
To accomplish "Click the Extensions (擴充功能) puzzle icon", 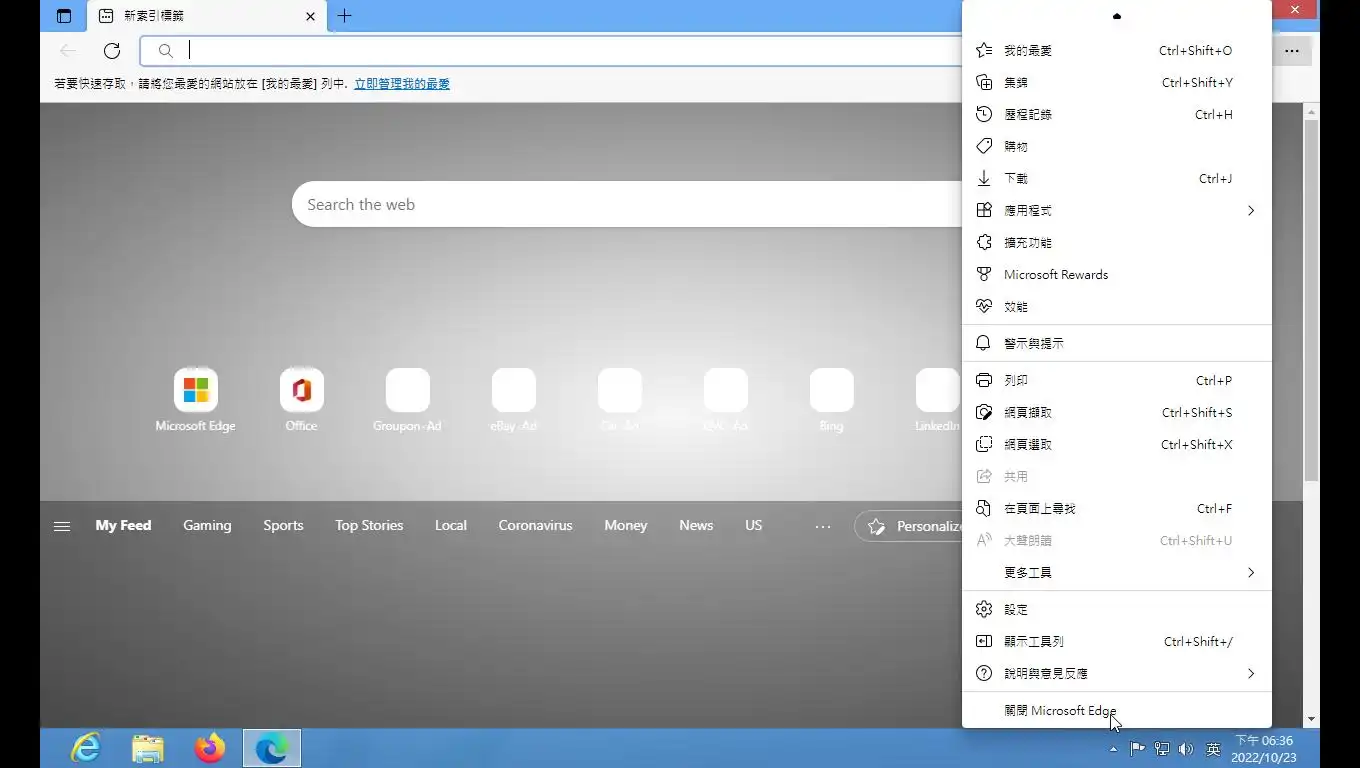I will 984,242.
